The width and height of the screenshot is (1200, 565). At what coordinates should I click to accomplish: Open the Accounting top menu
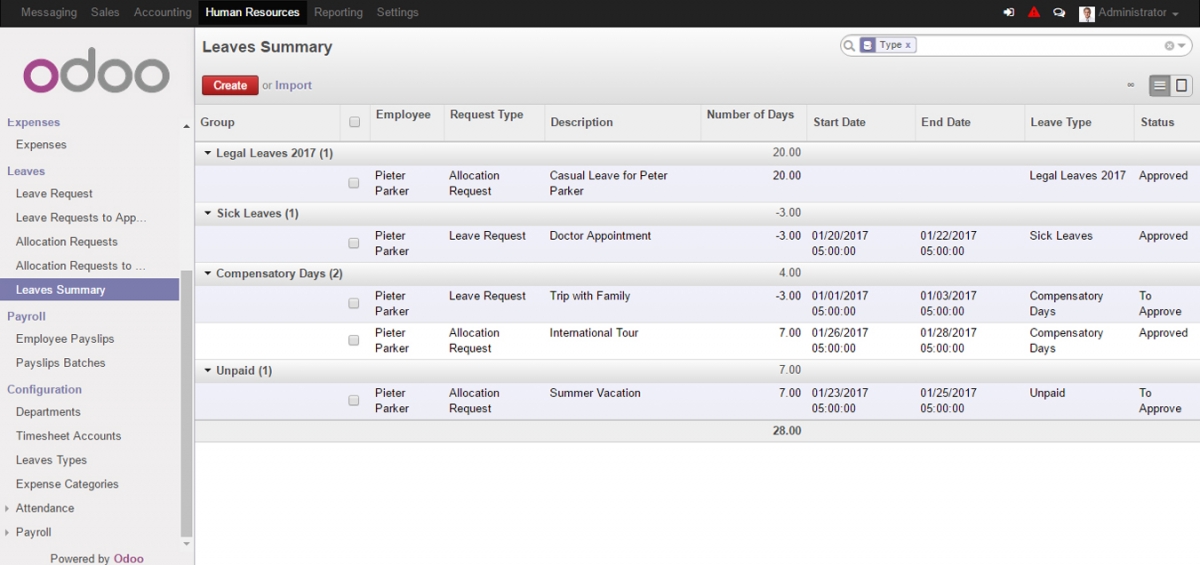(x=162, y=13)
